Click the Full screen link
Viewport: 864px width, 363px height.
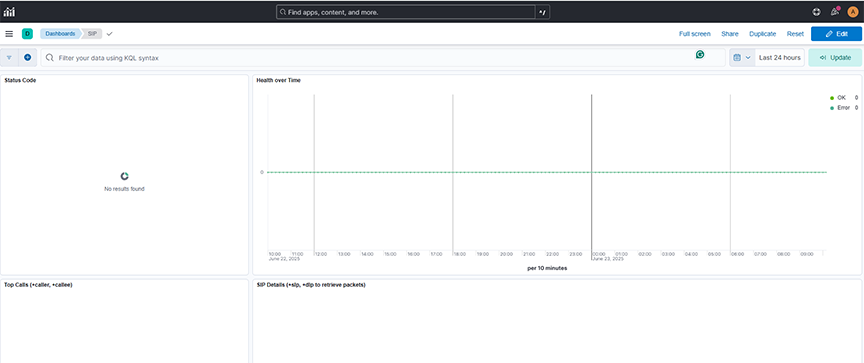click(x=694, y=34)
